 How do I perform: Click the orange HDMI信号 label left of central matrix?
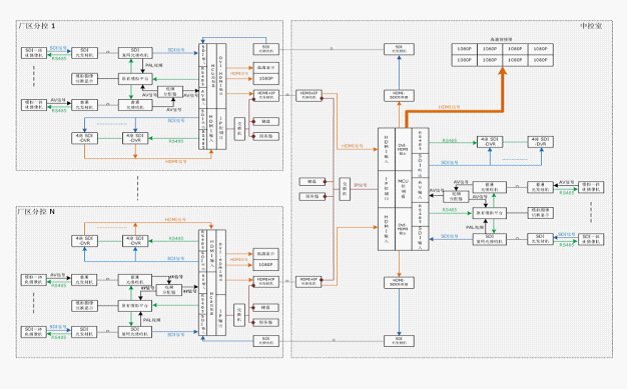(352, 146)
